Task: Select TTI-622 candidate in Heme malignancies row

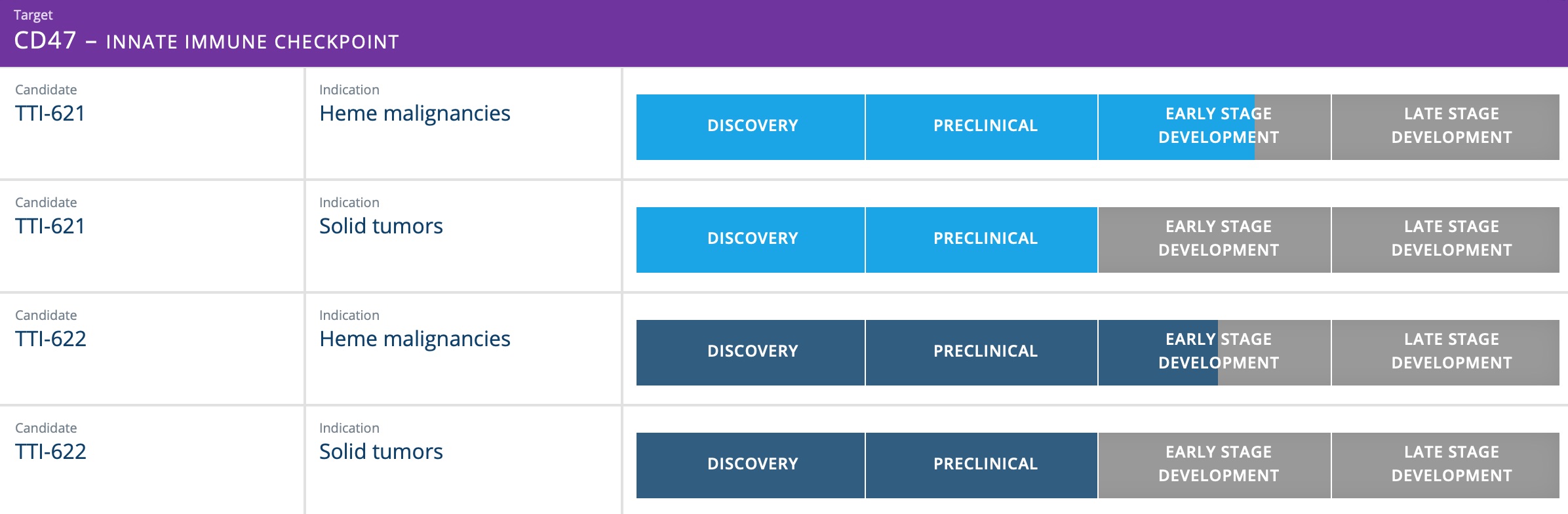Action: point(50,339)
